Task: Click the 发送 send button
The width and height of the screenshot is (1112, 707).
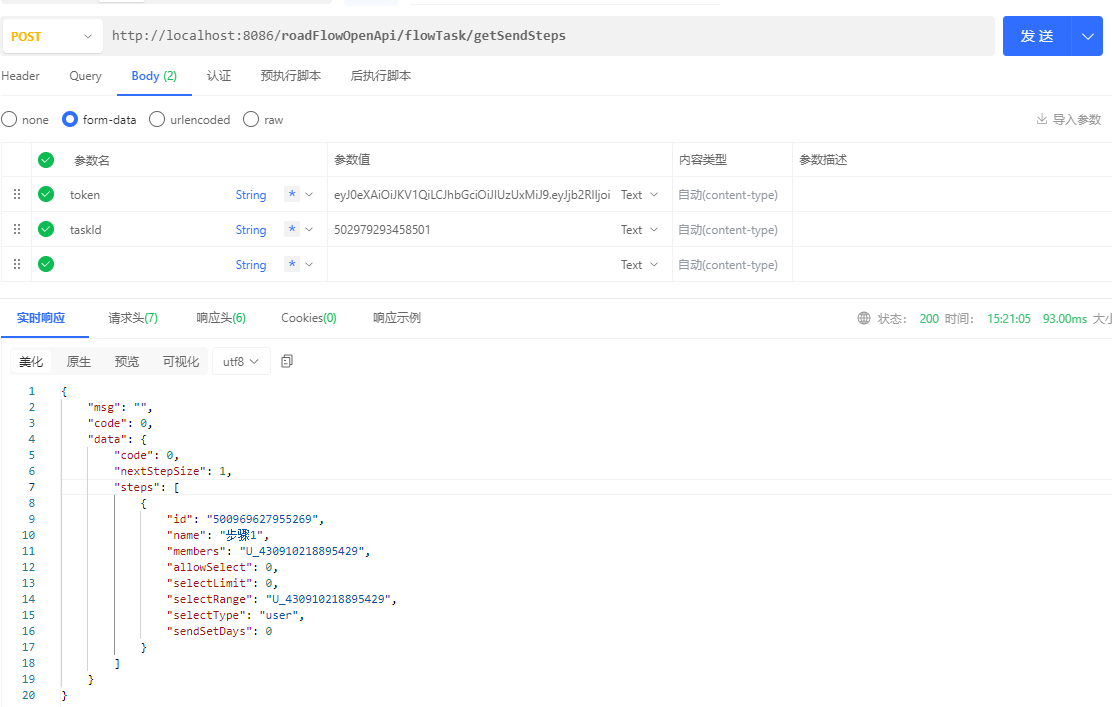Action: coord(1037,36)
